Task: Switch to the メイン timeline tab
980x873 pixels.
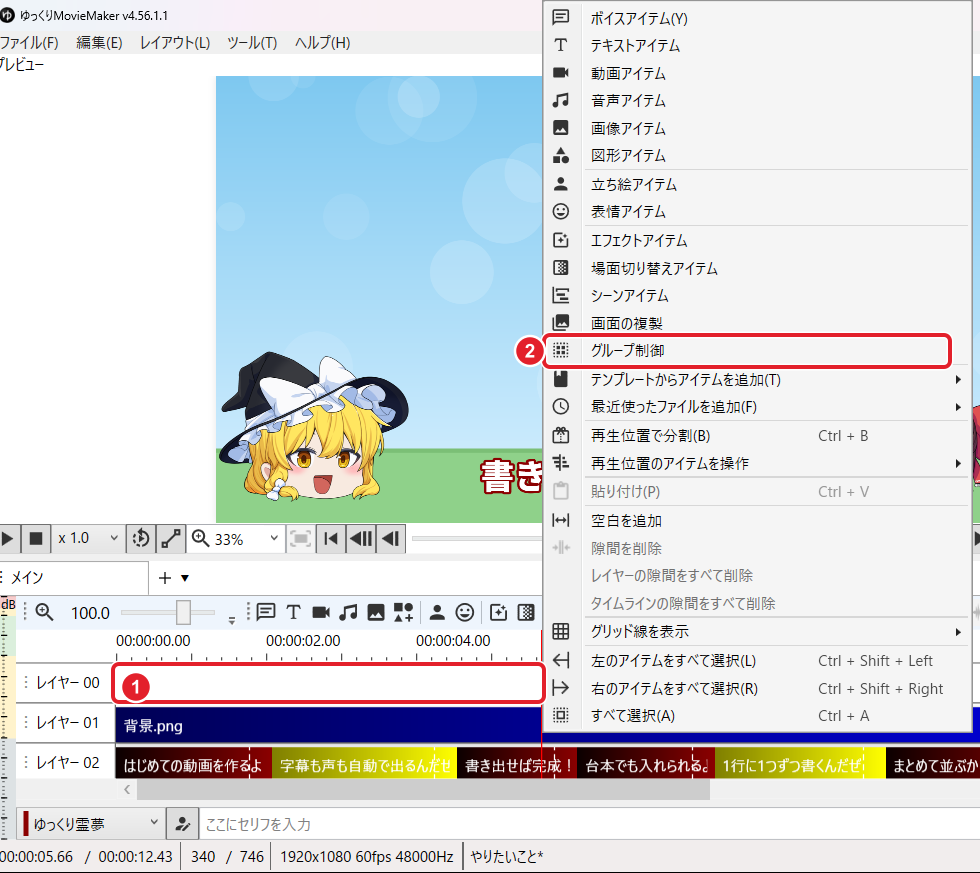Action: pyautogui.click(x=75, y=577)
